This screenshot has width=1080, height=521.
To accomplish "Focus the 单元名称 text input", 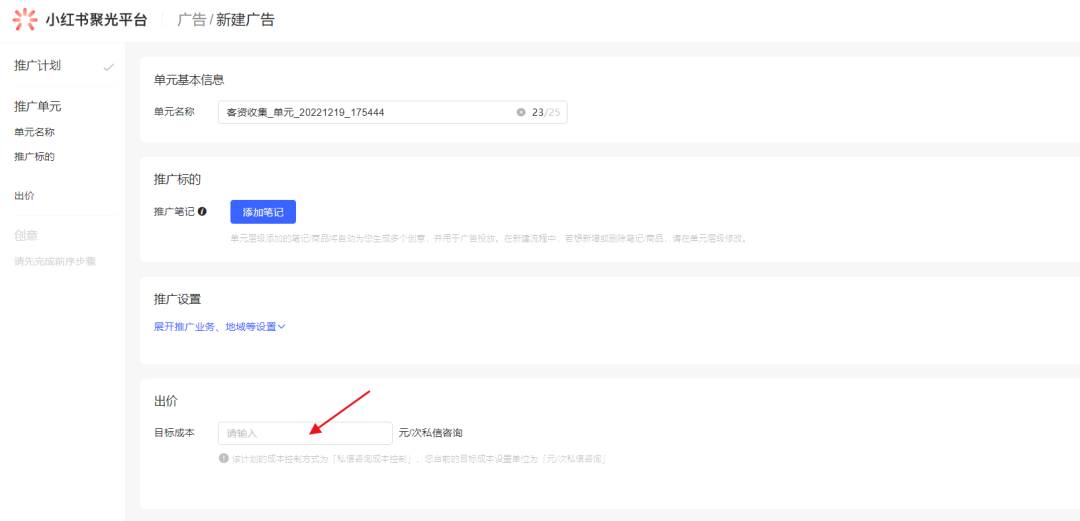I will click(x=365, y=112).
